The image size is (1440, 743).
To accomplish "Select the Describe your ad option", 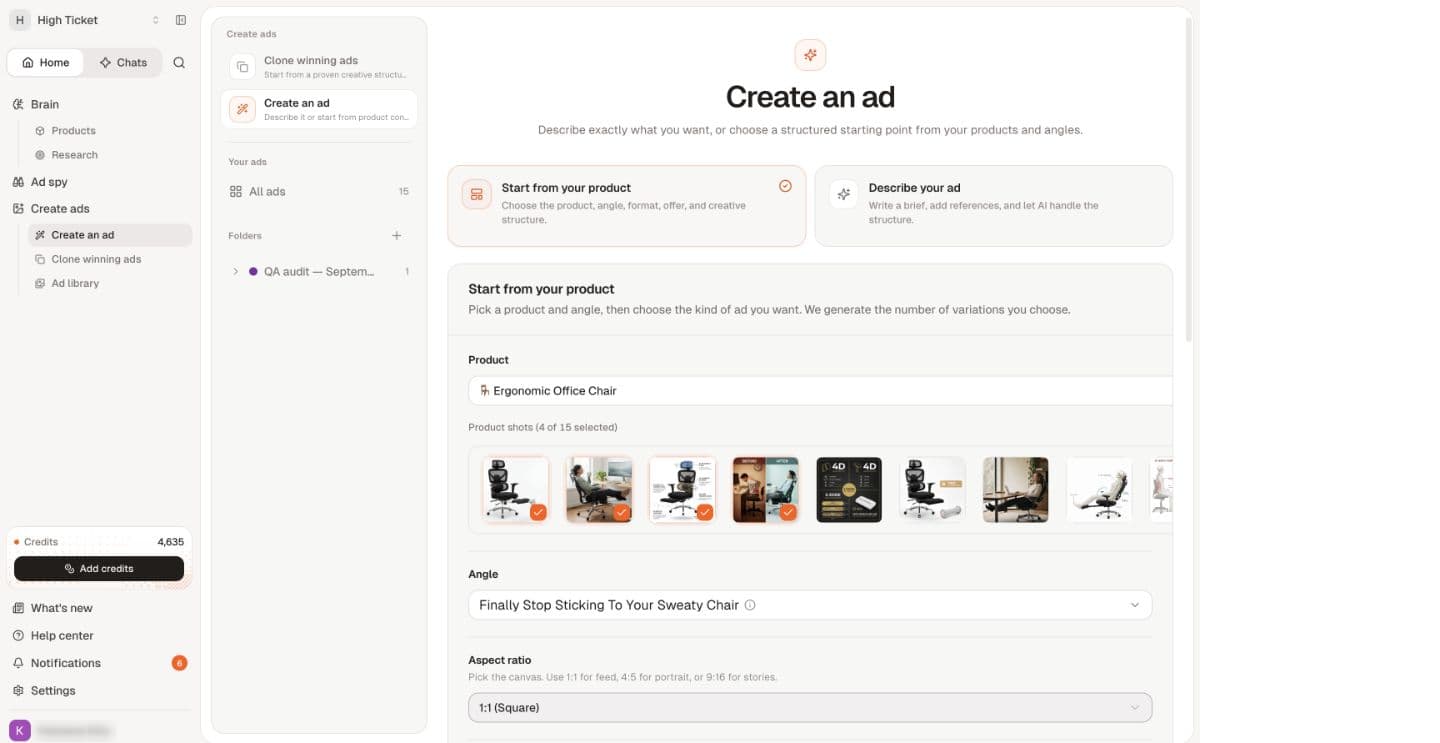I will click(x=993, y=205).
